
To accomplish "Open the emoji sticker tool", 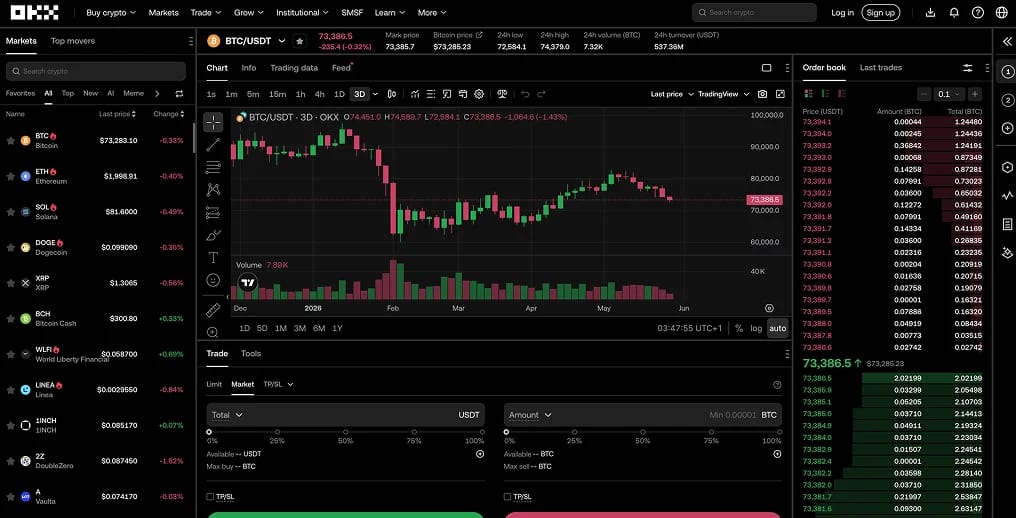I will click(x=213, y=280).
